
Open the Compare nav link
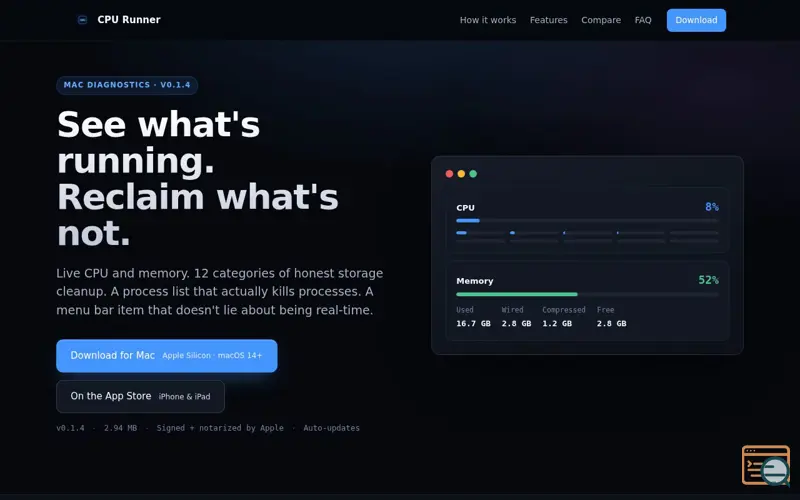coord(601,20)
